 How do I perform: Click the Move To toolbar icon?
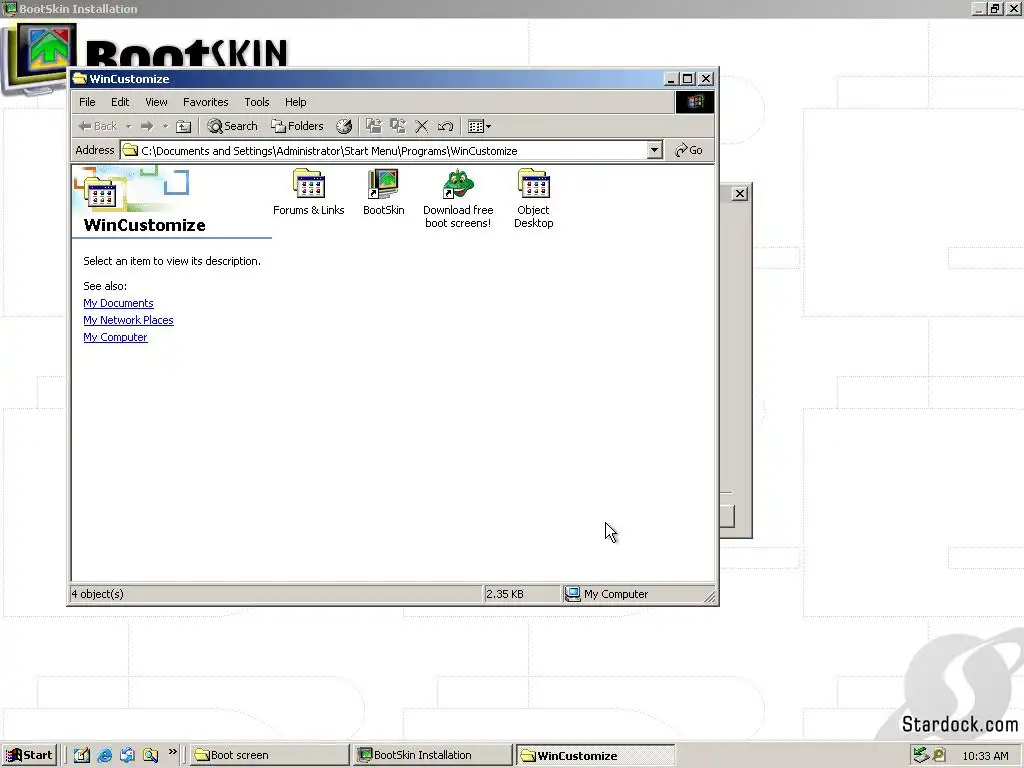point(374,126)
